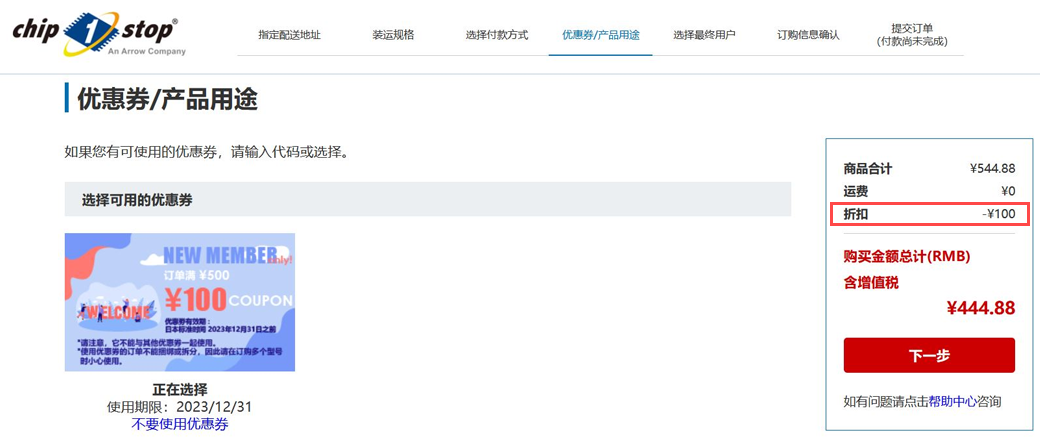Click the 商品合计 amount ¥544.88
Viewport: 1040px width, 446px height.
(x=992, y=168)
